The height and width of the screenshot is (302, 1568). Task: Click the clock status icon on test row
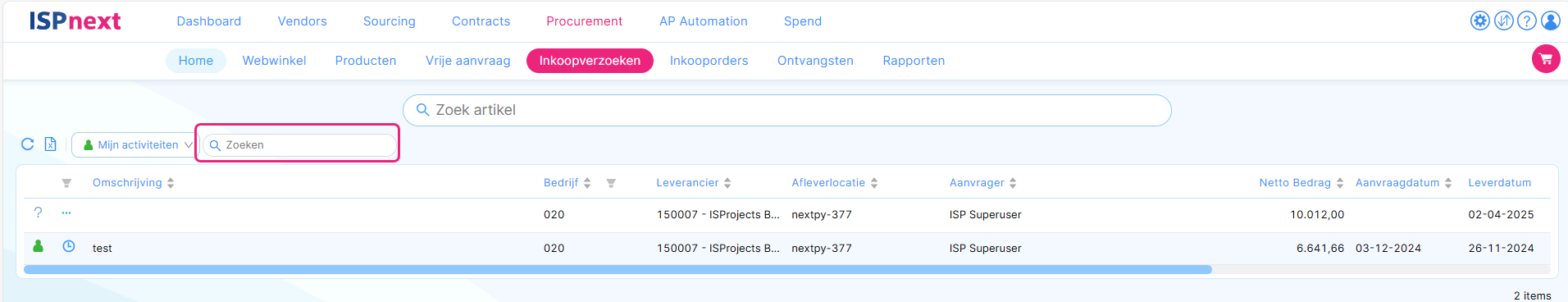pyautogui.click(x=69, y=246)
